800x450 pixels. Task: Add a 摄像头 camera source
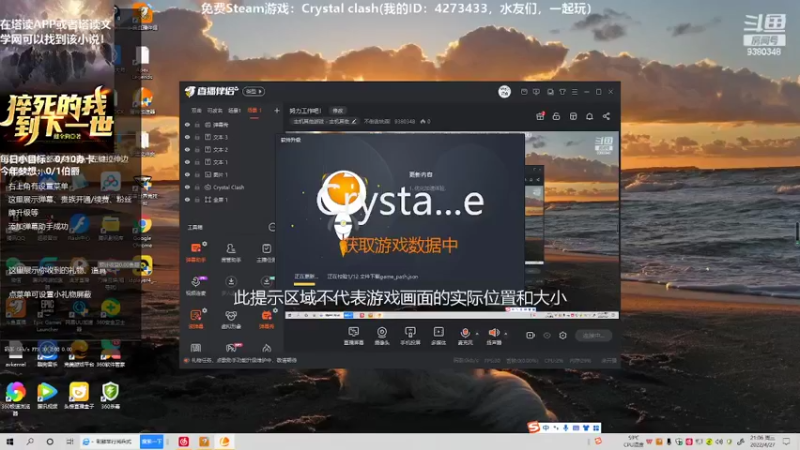click(x=382, y=335)
